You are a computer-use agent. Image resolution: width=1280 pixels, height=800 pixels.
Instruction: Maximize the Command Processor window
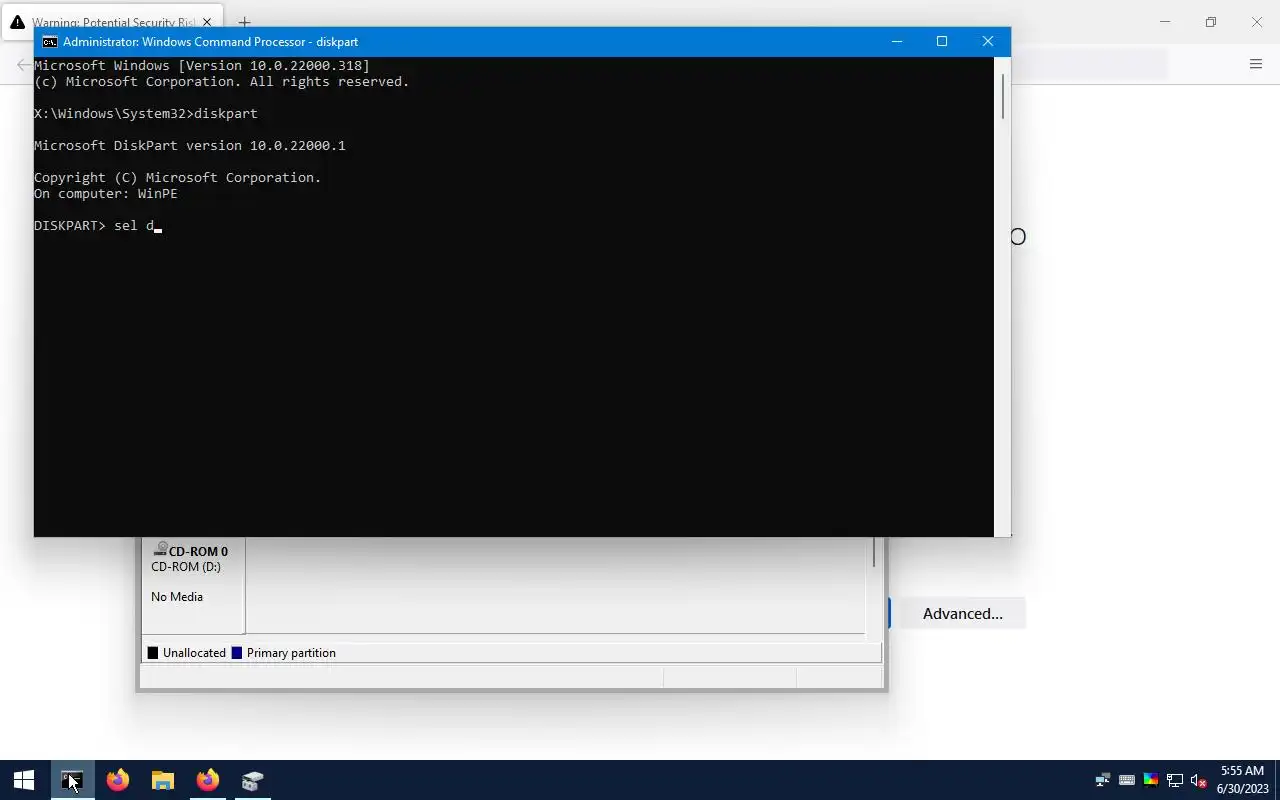coord(942,41)
